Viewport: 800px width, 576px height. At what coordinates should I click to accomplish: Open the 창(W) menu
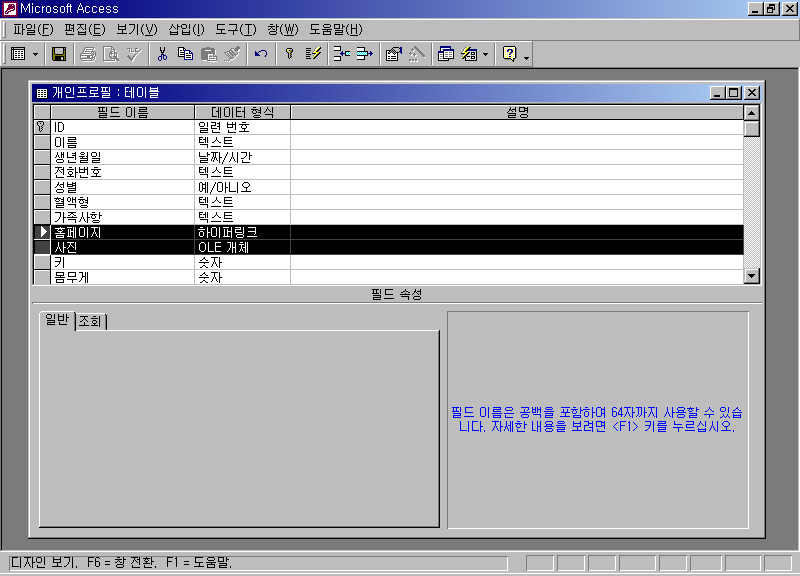click(283, 30)
